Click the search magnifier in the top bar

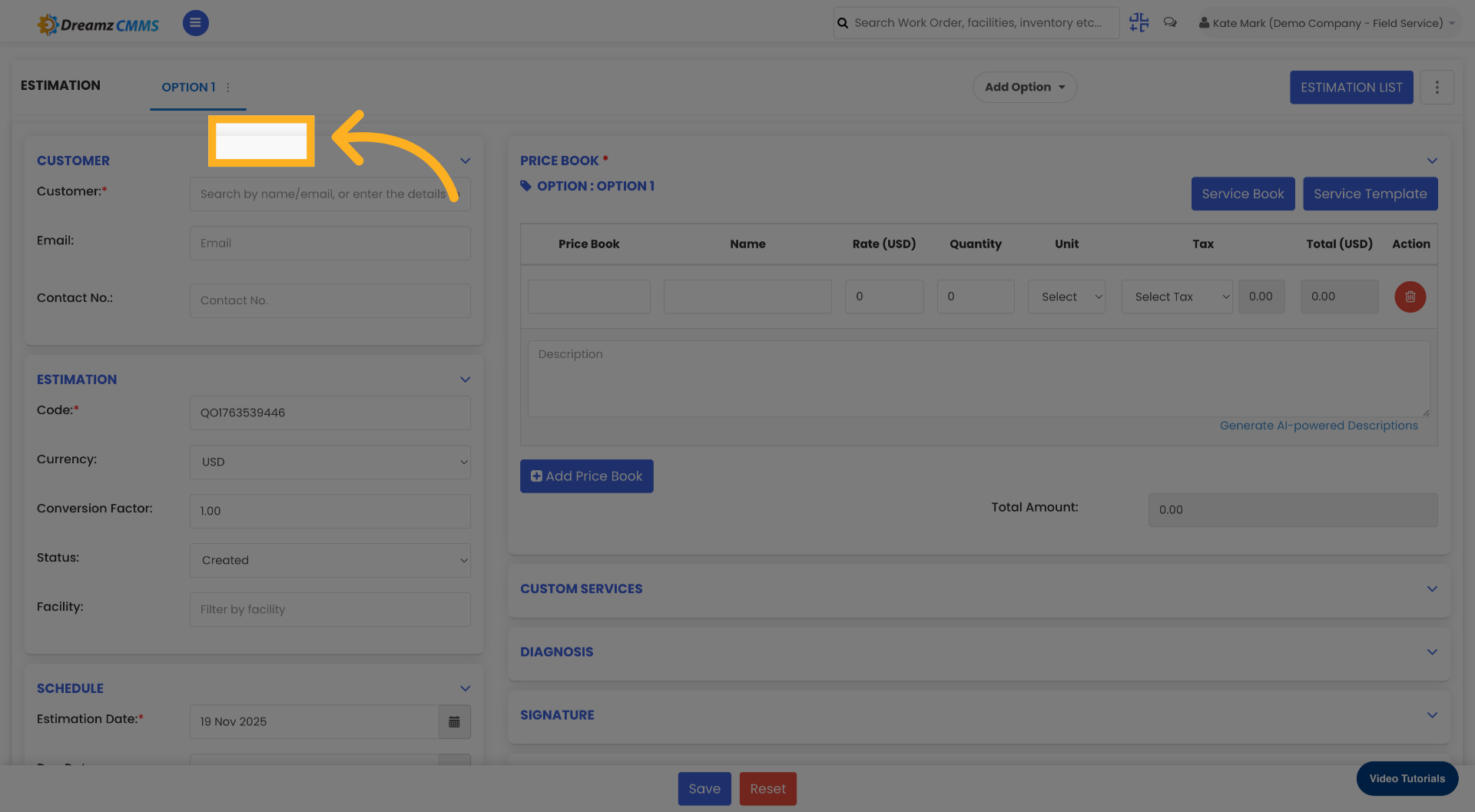pyautogui.click(x=842, y=22)
